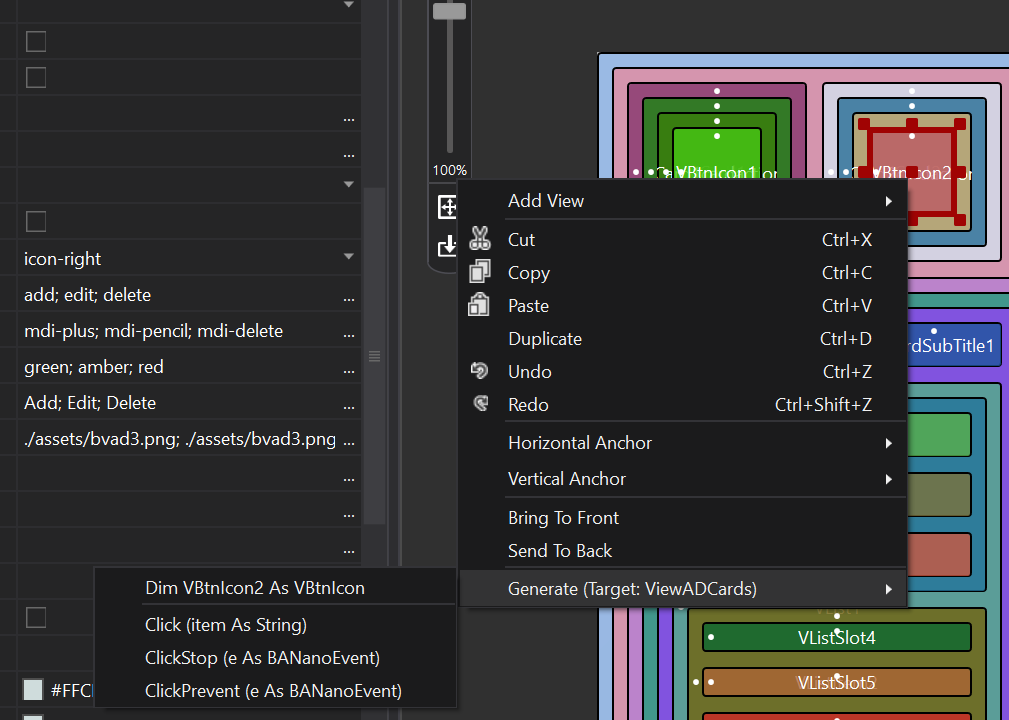Image resolution: width=1009 pixels, height=720 pixels.
Task: Choose Bring To Front menu item
Action: pyautogui.click(x=563, y=518)
